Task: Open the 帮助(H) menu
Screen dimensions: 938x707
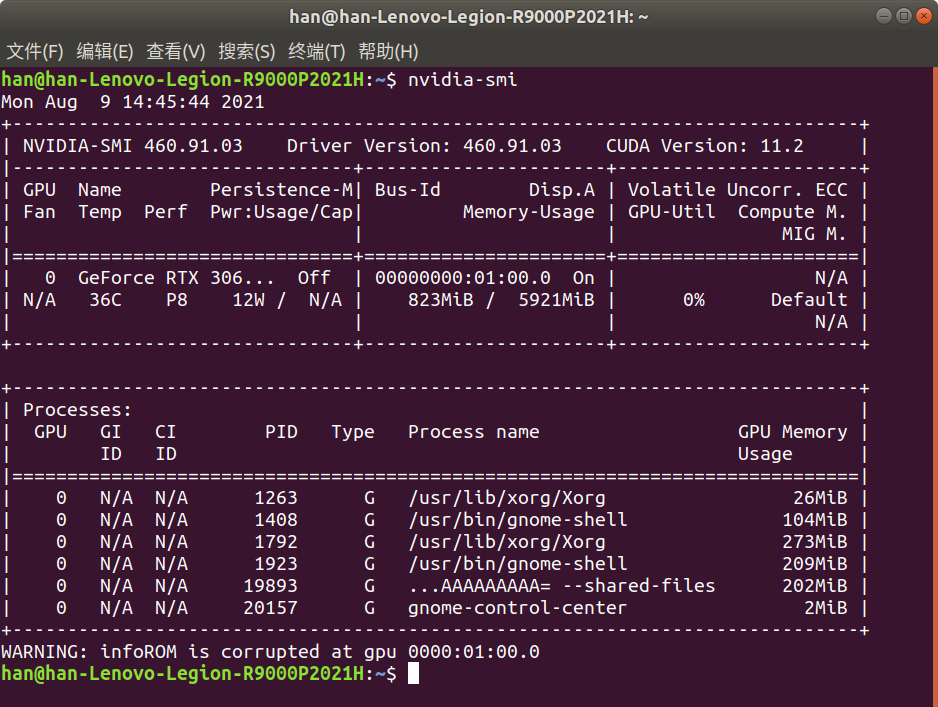Action: click(x=388, y=52)
